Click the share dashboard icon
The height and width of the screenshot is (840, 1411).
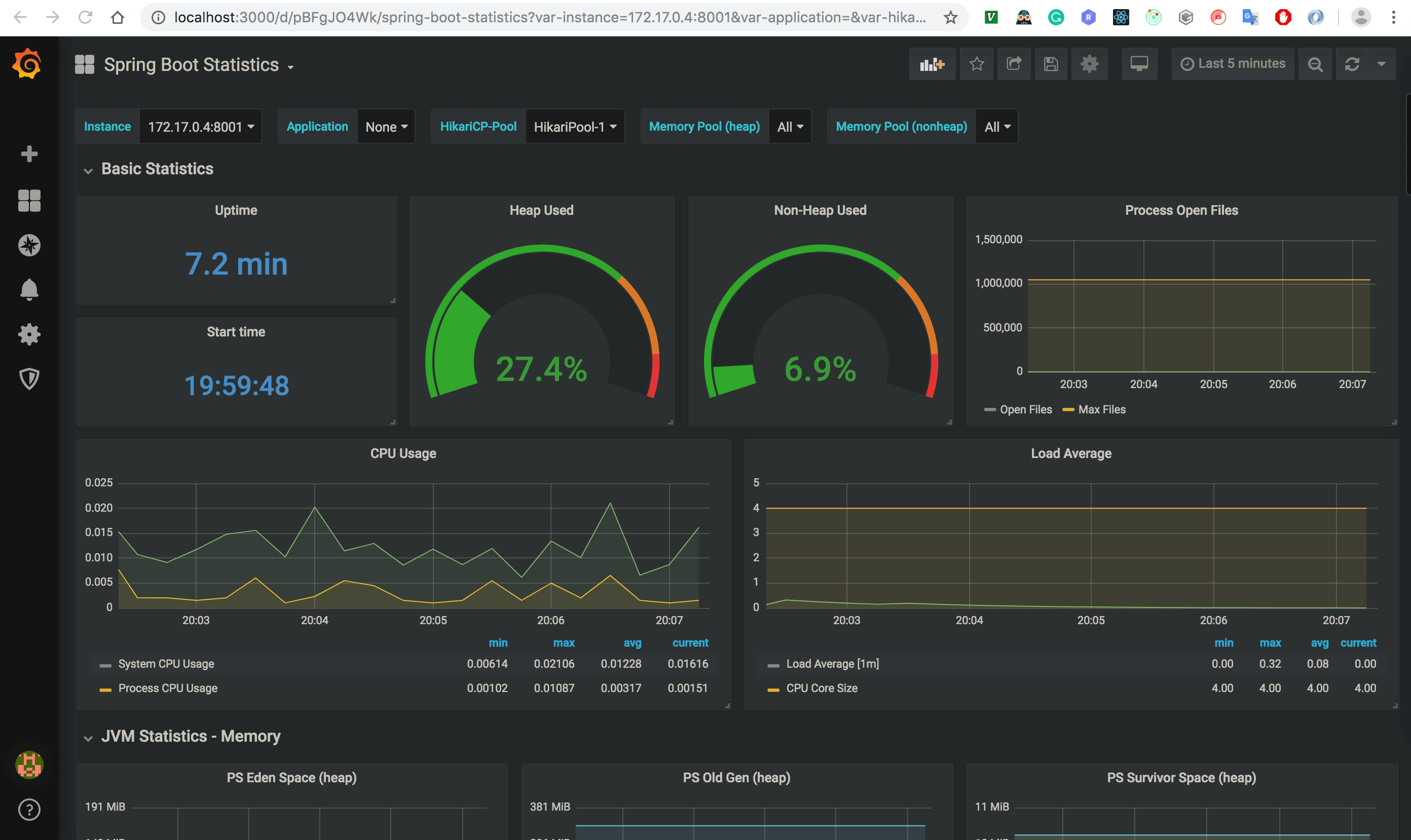(x=1014, y=64)
